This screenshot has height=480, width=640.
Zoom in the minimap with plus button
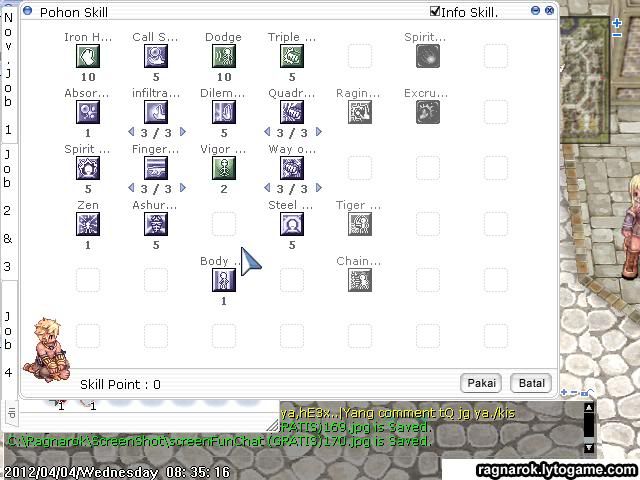(617, 23)
